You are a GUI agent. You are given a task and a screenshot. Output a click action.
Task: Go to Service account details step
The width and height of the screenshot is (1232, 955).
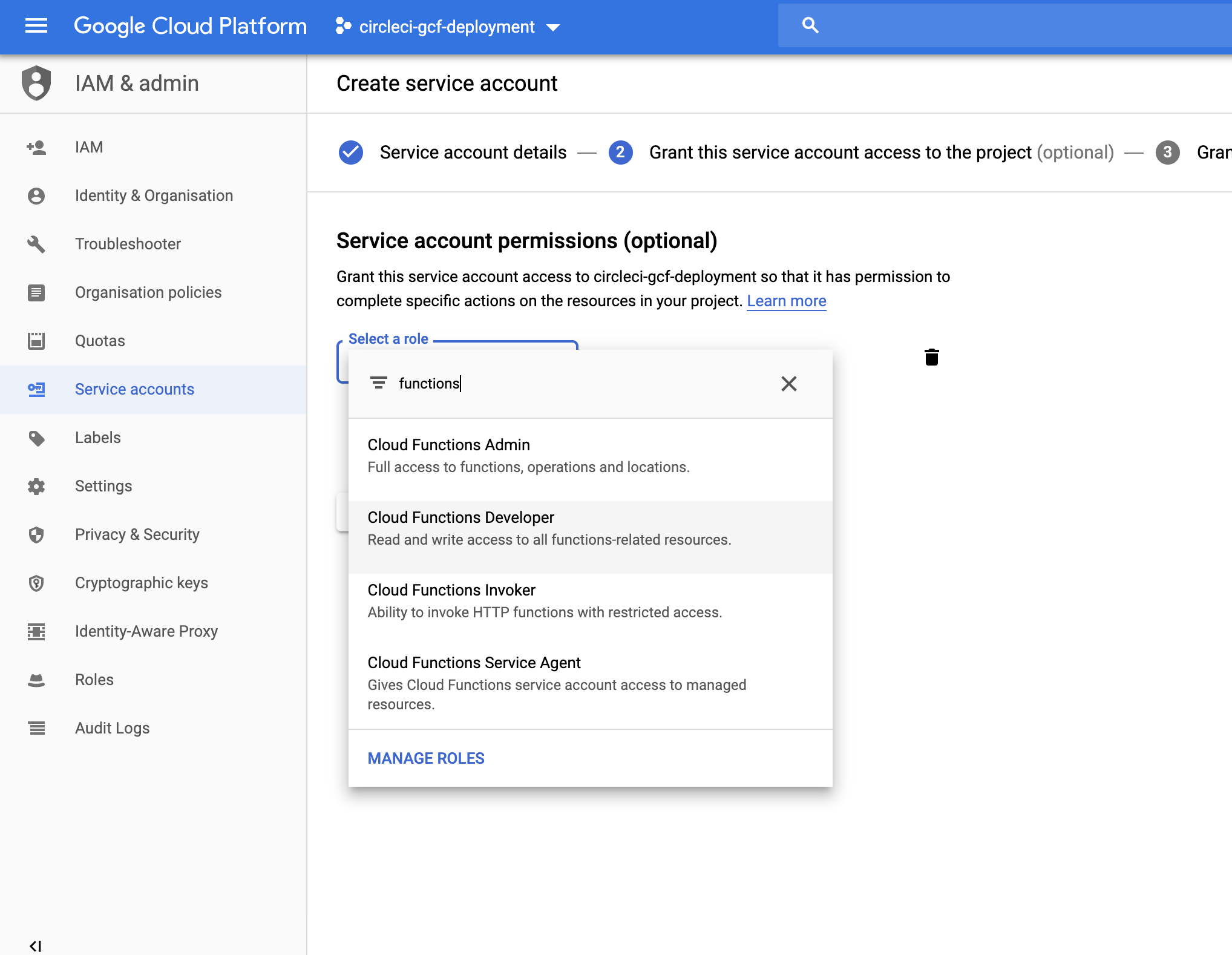473,153
